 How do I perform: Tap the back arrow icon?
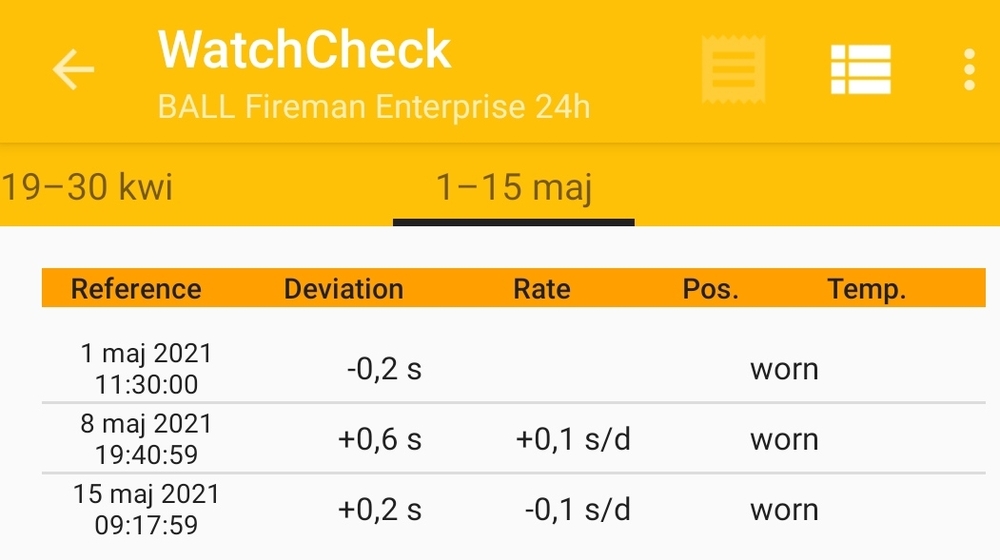click(x=73, y=70)
